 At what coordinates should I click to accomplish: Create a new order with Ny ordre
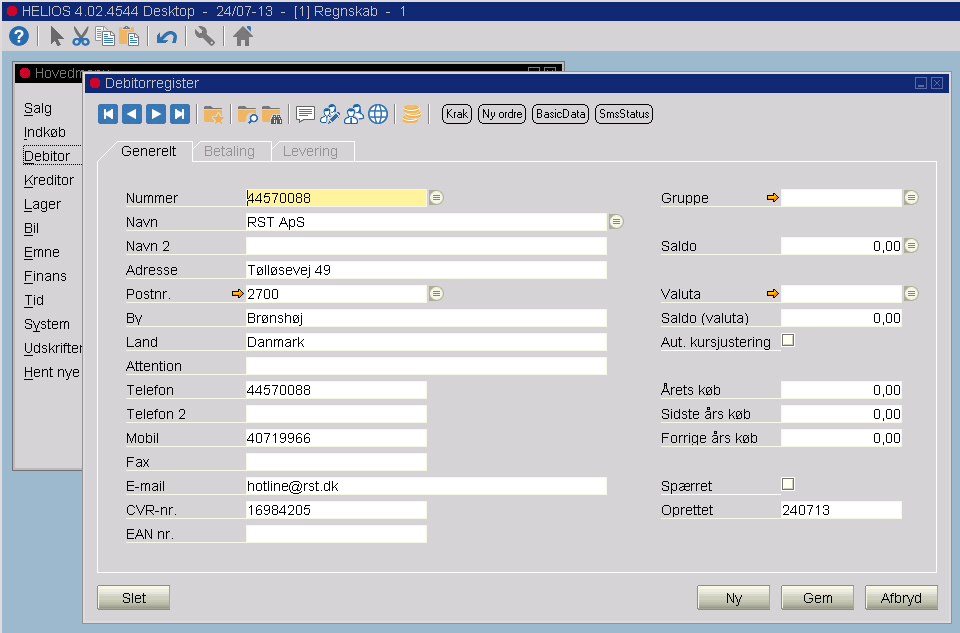click(502, 114)
